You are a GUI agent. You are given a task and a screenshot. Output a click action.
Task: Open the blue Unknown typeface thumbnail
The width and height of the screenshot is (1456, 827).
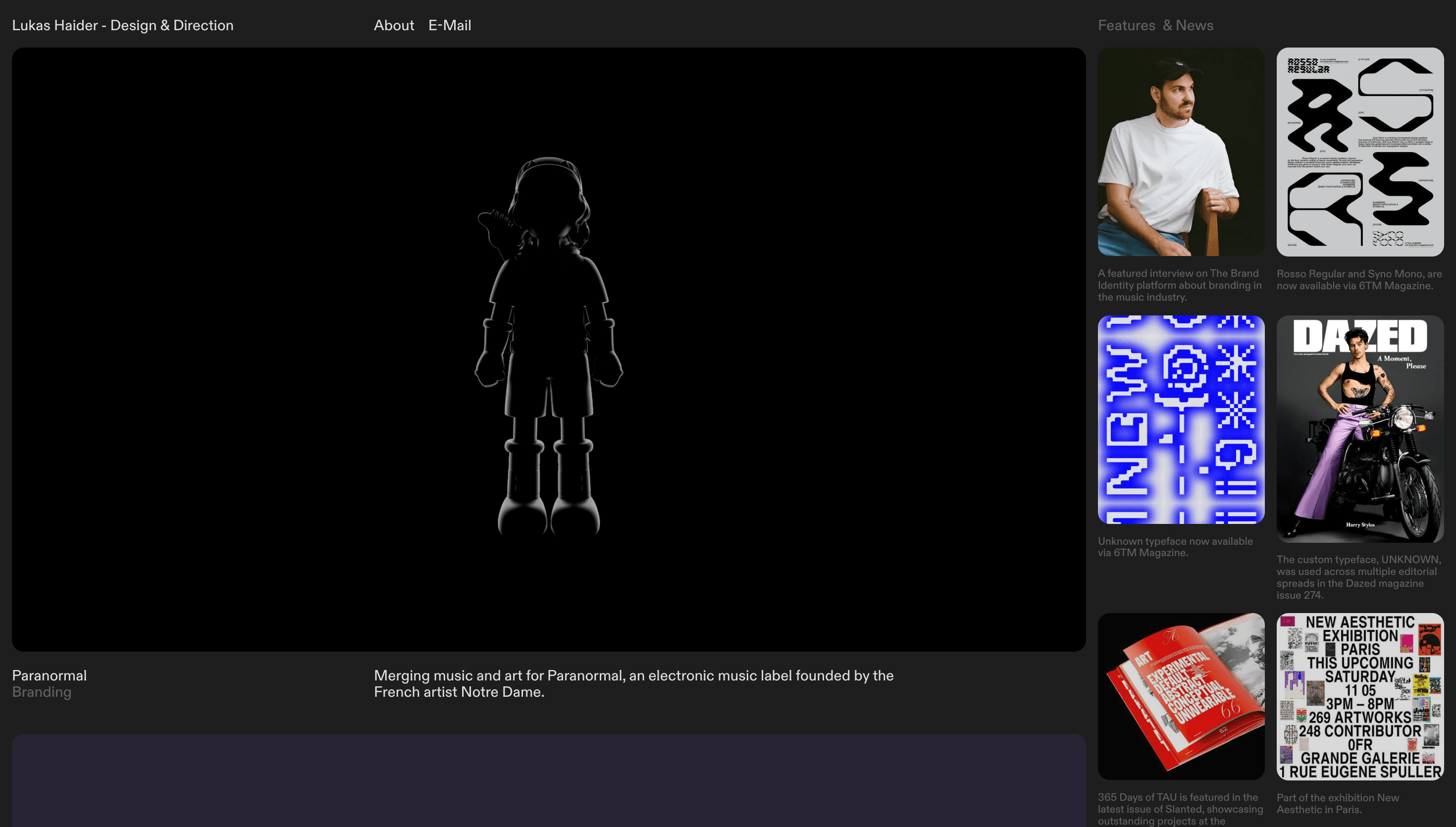pos(1181,420)
